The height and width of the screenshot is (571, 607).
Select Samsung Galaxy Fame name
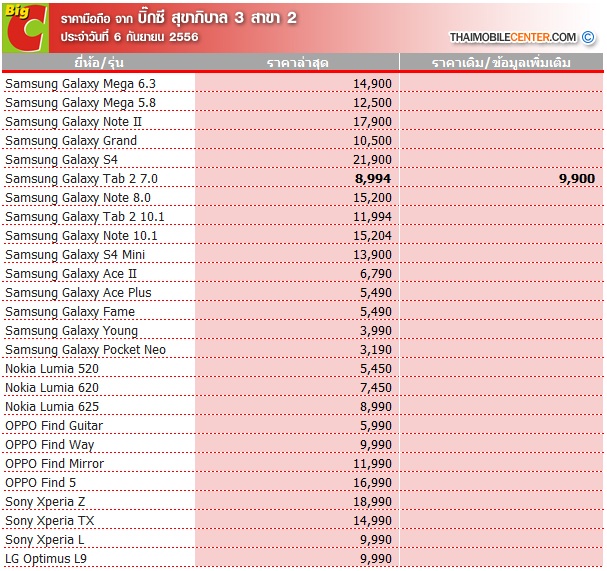tap(70, 311)
